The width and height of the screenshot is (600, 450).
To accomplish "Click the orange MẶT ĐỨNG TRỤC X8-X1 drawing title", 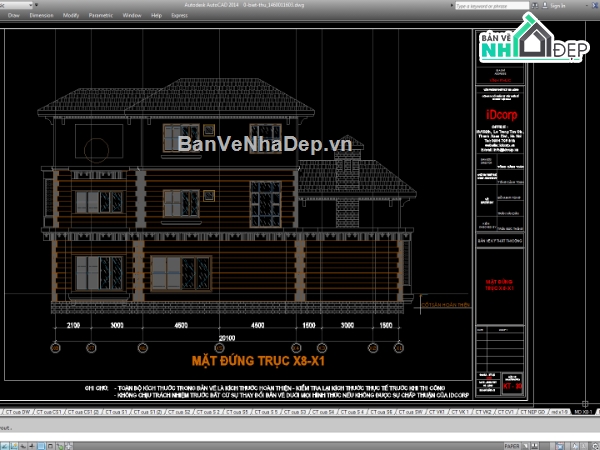I will pos(258,361).
